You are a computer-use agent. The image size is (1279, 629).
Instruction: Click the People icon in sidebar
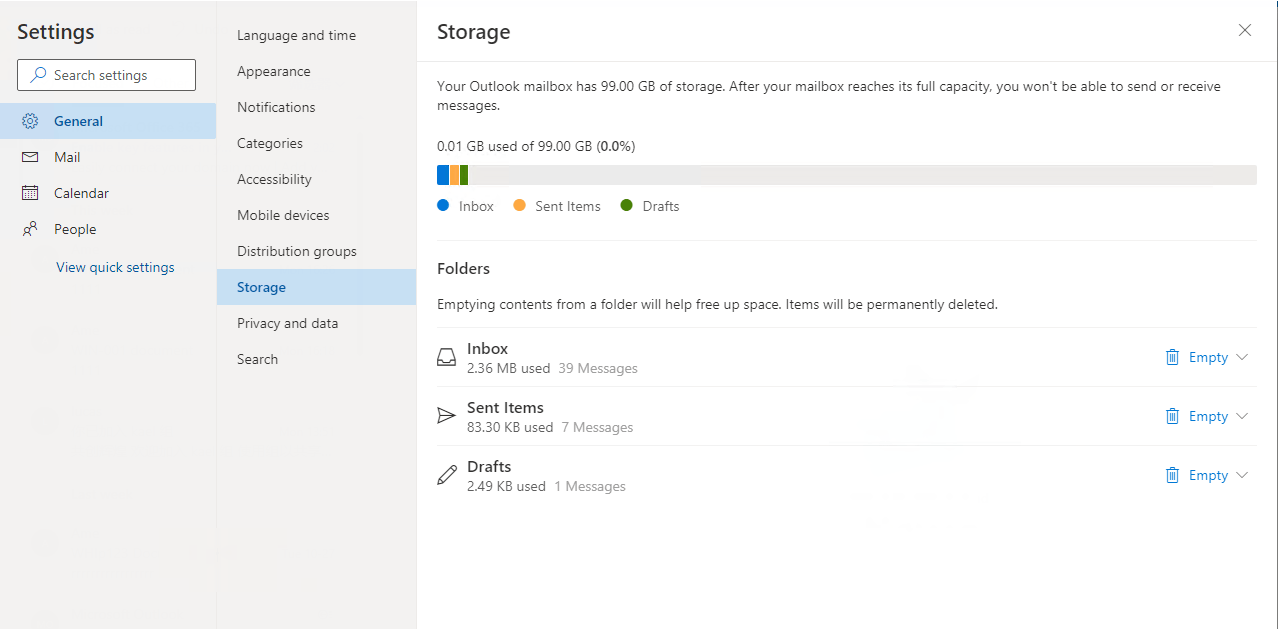click(30, 229)
